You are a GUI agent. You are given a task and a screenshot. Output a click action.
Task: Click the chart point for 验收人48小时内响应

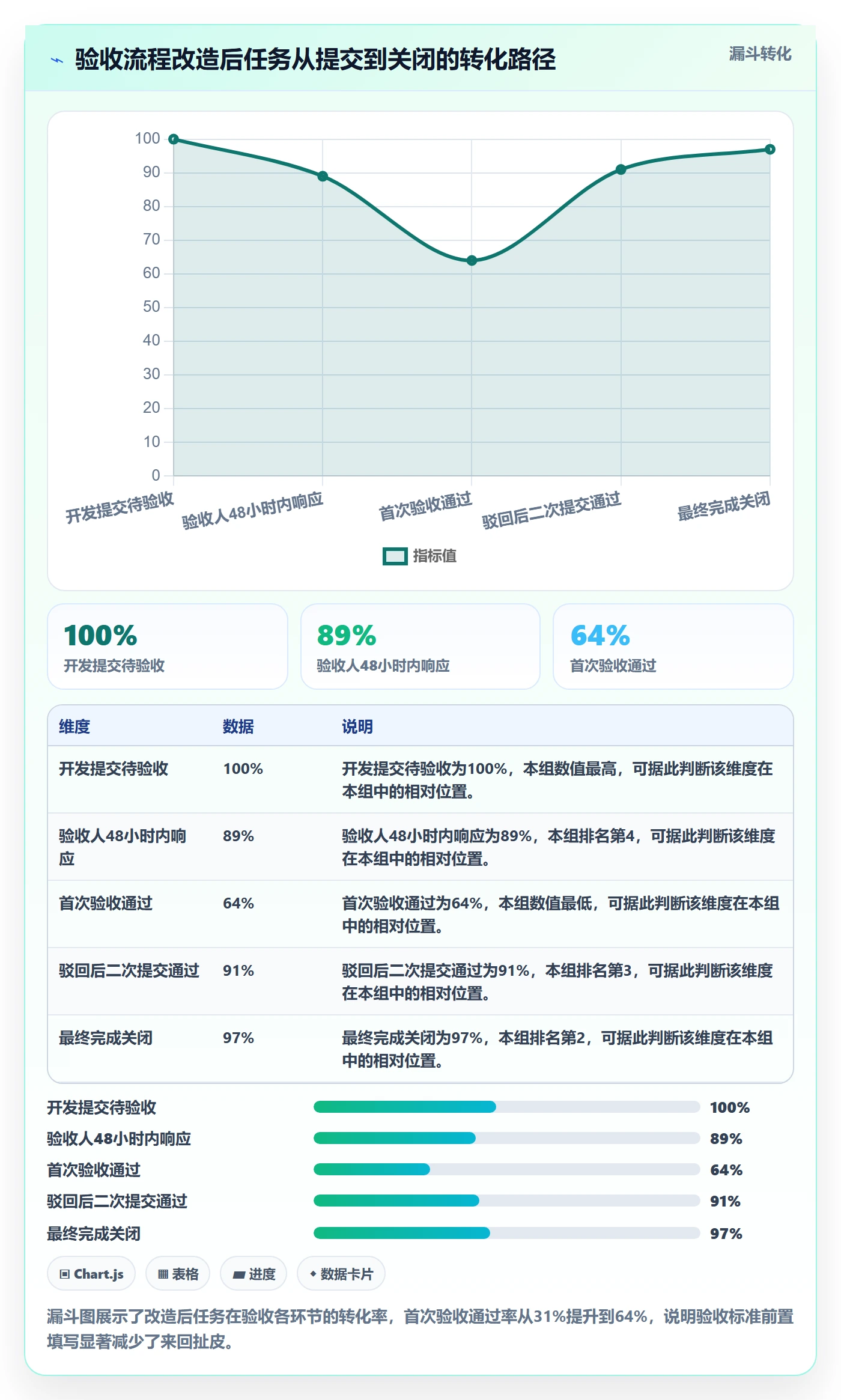coord(323,176)
